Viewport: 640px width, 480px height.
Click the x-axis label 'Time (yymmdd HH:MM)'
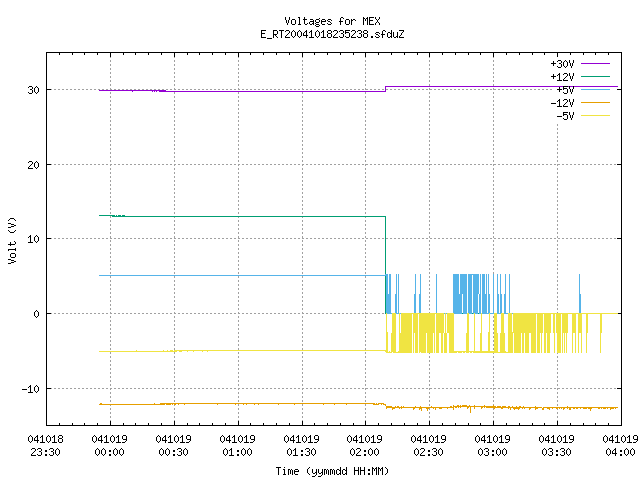point(332,471)
